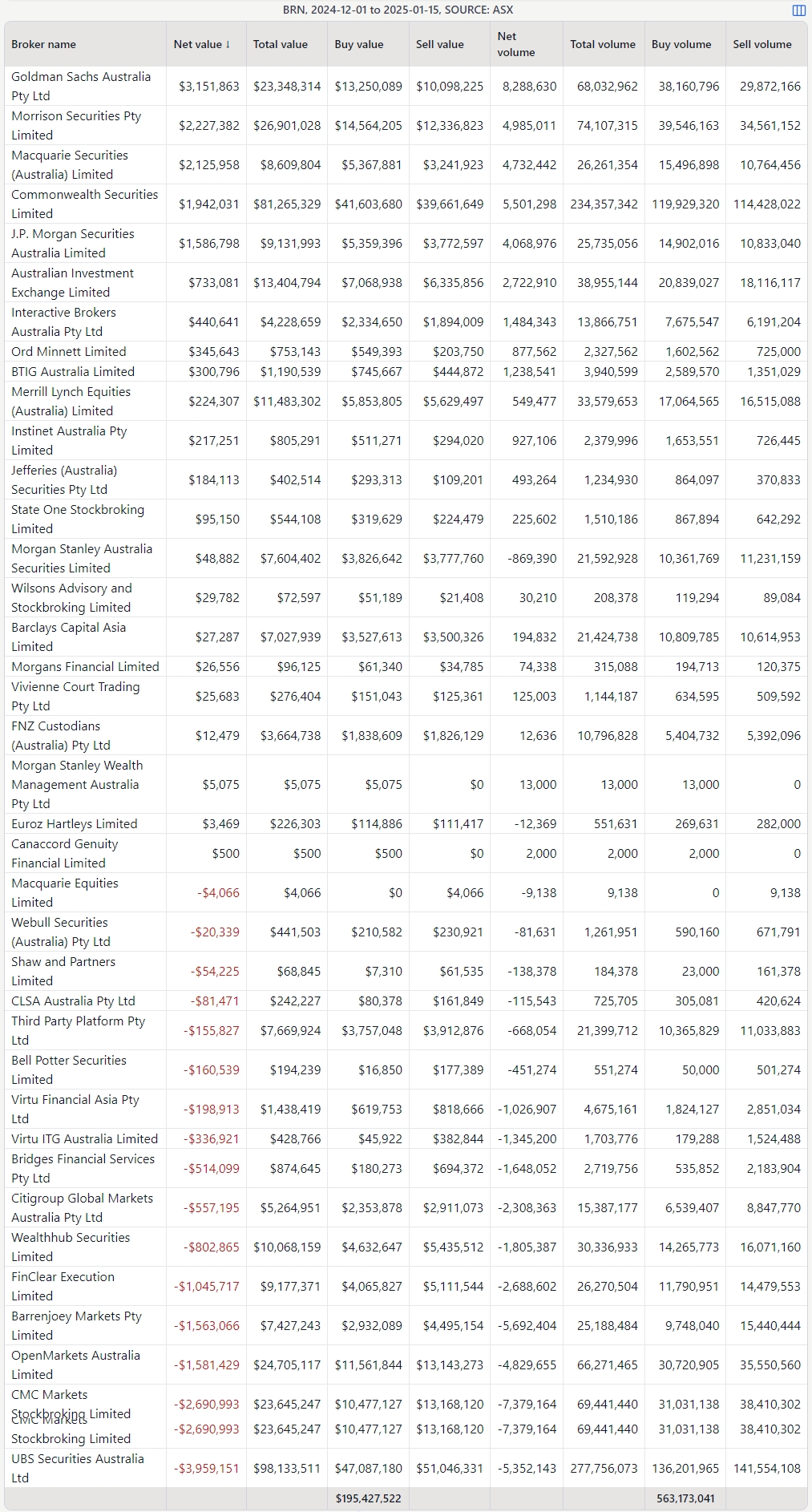Click UBS total volume 277,756,073
The height and width of the screenshot is (1512, 812).
(x=604, y=1468)
